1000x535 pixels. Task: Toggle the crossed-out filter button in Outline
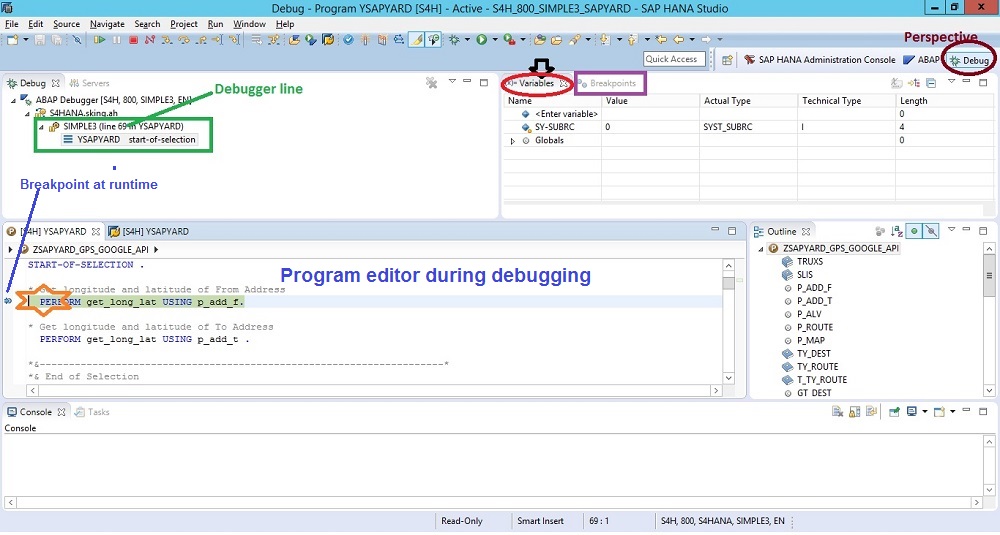(931, 231)
